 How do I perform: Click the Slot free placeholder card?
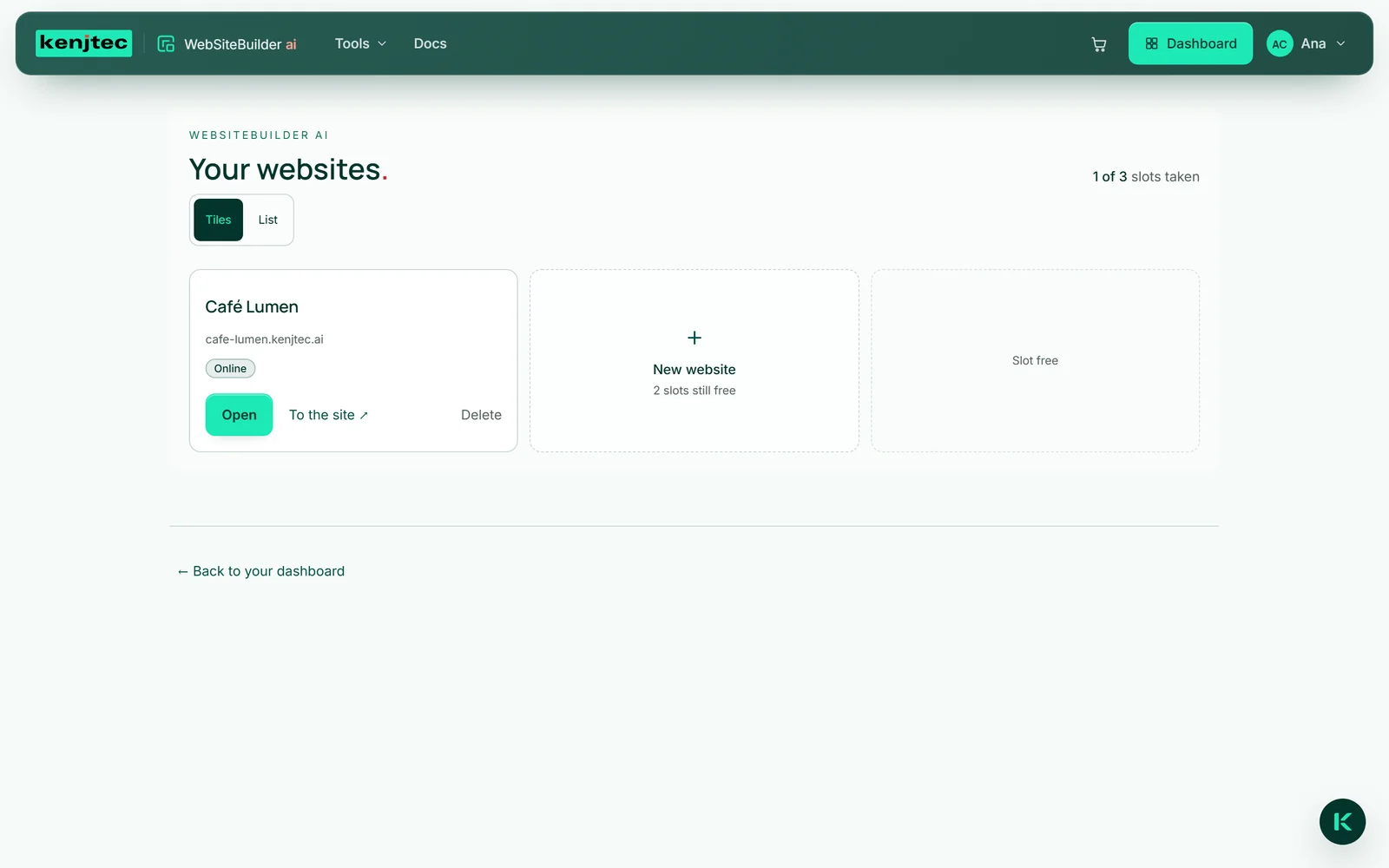[x=1035, y=360]
